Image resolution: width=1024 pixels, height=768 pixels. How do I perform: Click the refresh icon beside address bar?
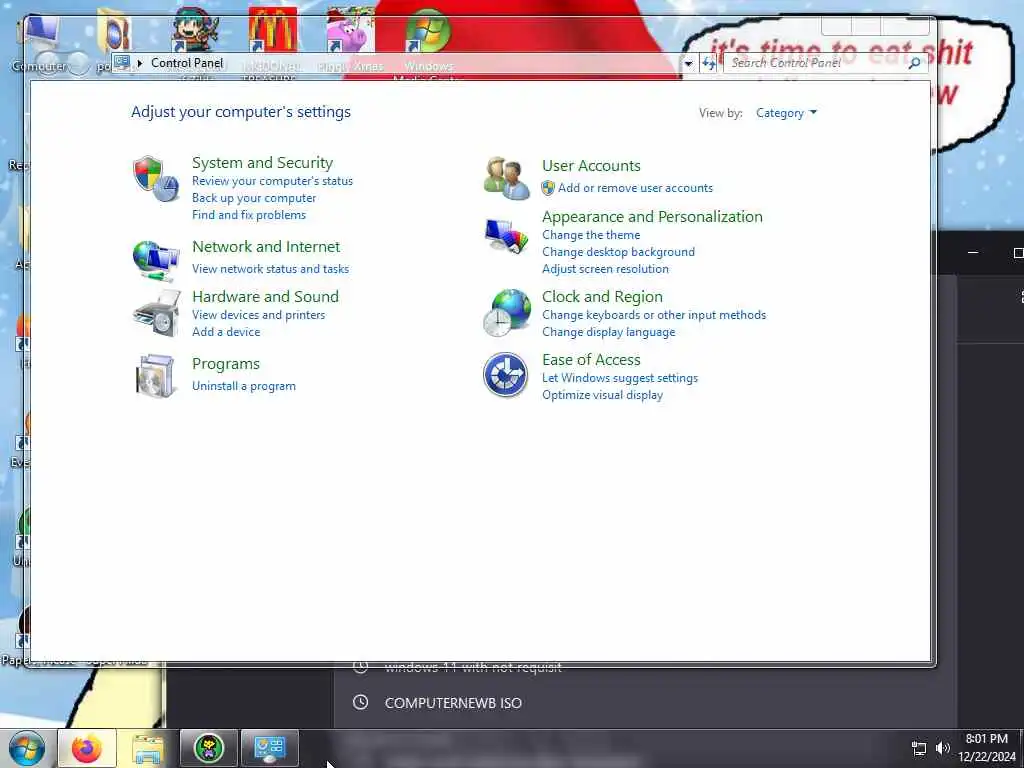point(709,63)
